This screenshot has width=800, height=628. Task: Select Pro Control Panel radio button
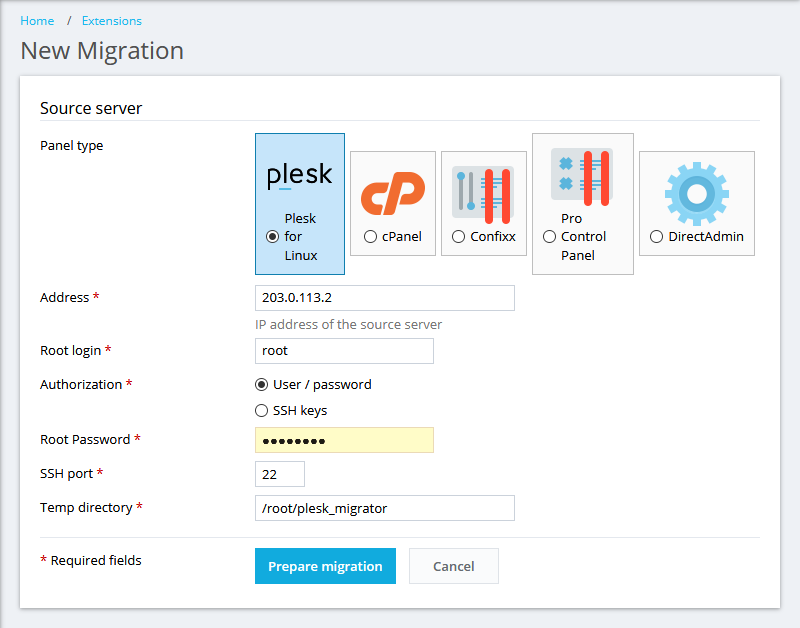coord(549,237)
